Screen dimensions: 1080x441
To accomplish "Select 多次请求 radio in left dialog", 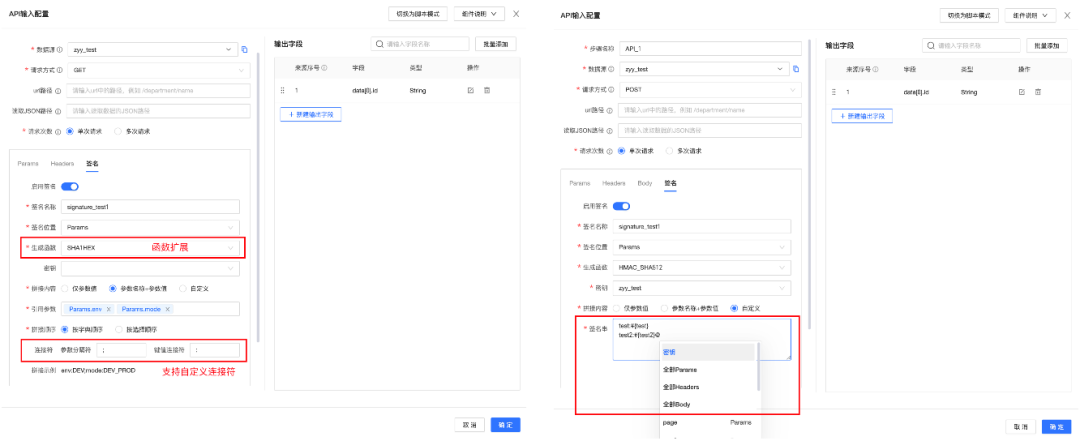I will tap(118, 131).
